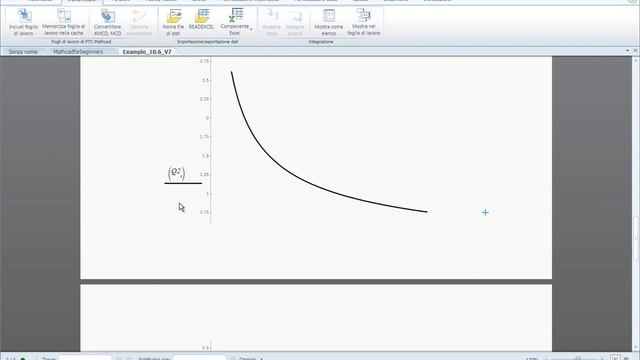Select the Example_10.6_V7 document tab

pyautogui.click(x=147, y=52)
